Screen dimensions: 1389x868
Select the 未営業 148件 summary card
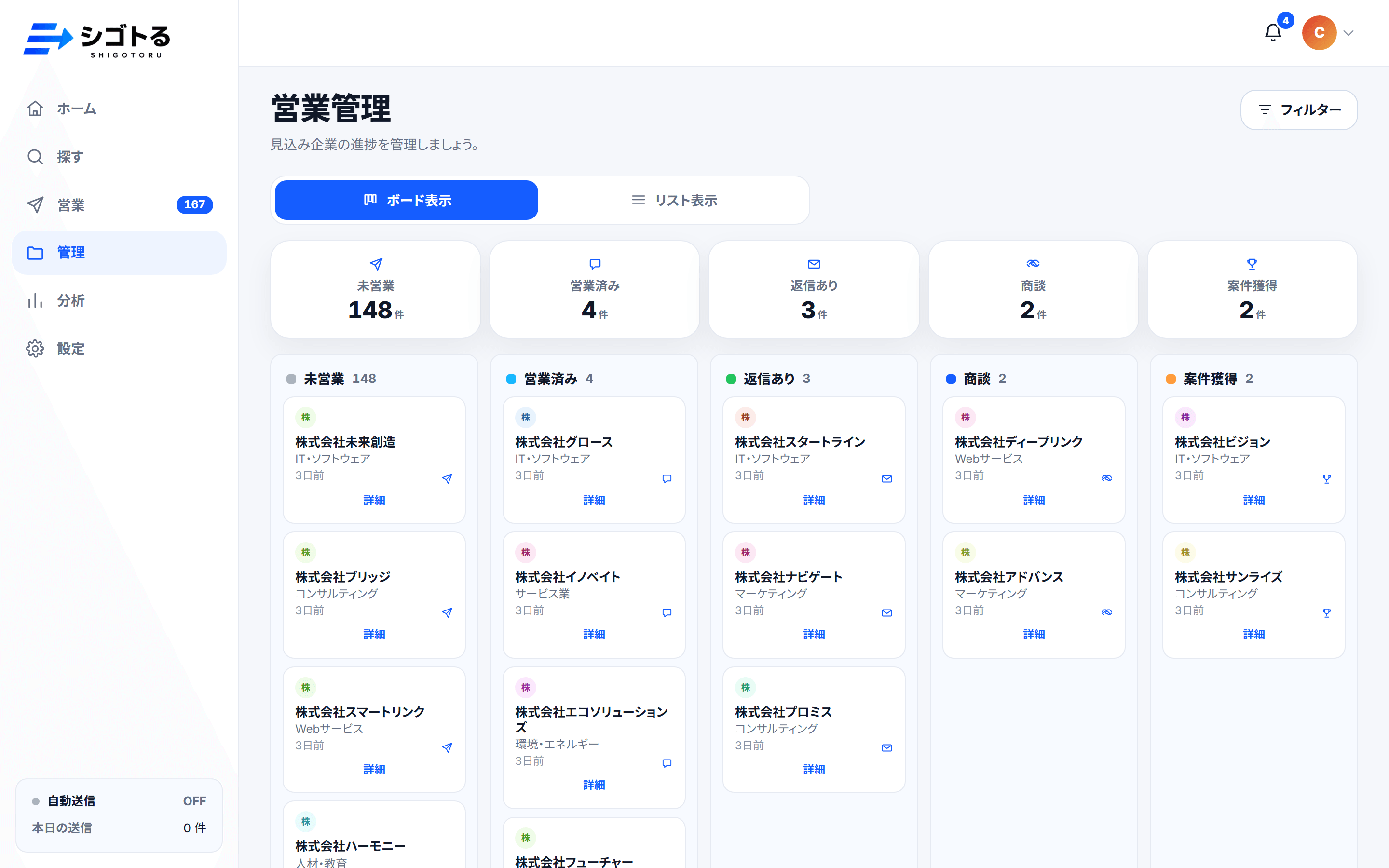click(x=375, y=289)
